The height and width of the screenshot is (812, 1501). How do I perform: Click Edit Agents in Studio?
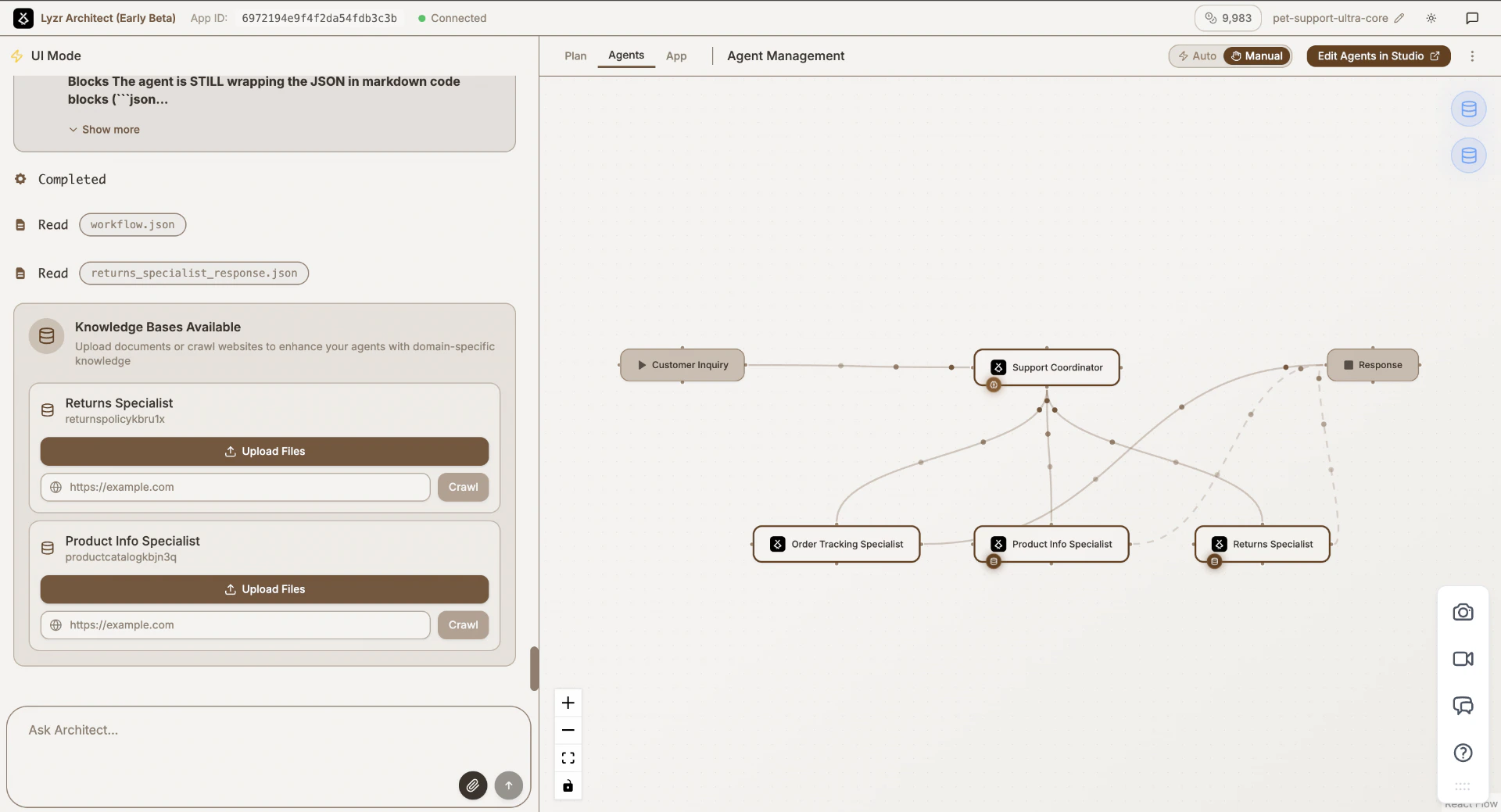[x=1378, y=55]
